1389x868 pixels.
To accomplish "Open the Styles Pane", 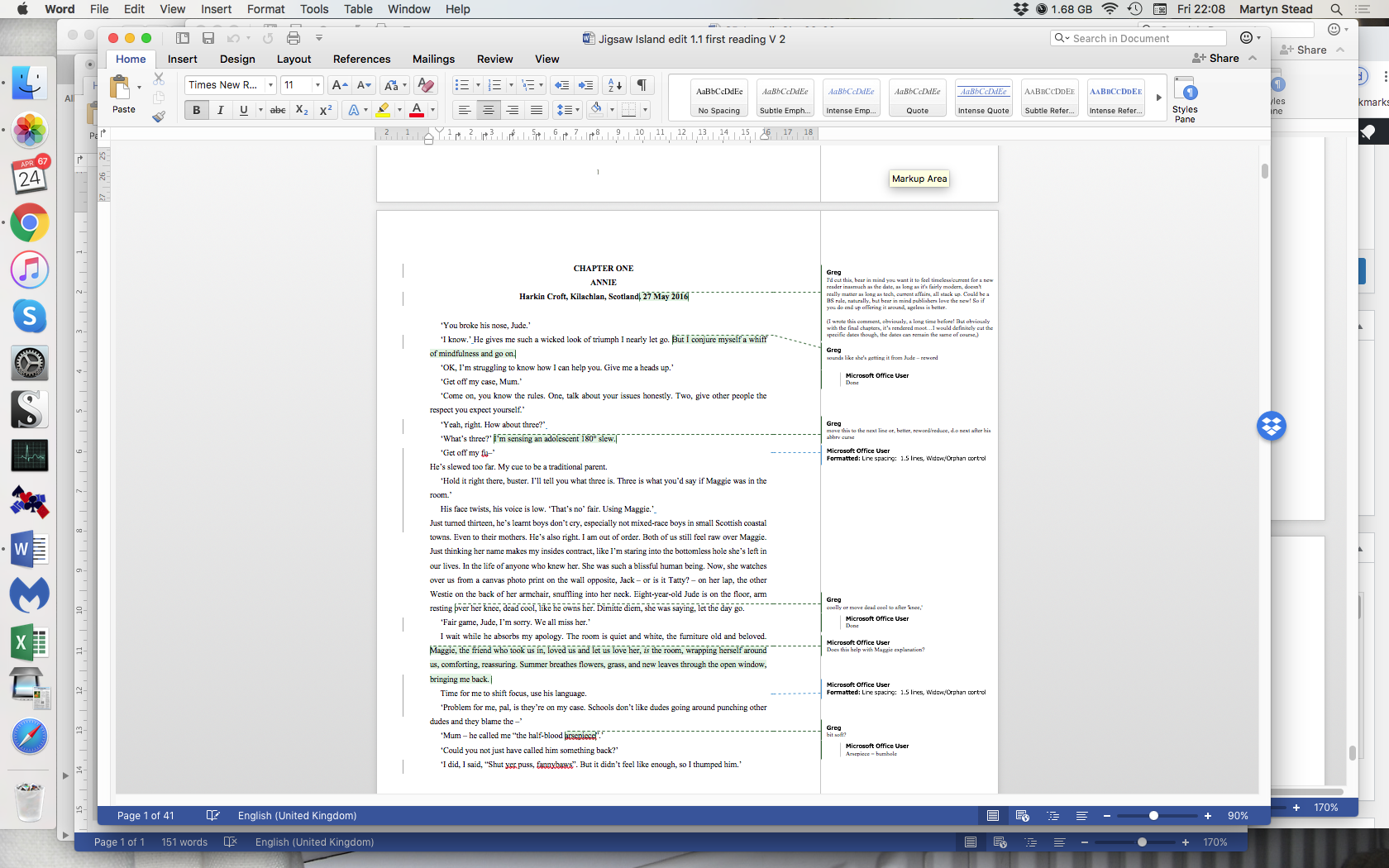I will 1184,99.
